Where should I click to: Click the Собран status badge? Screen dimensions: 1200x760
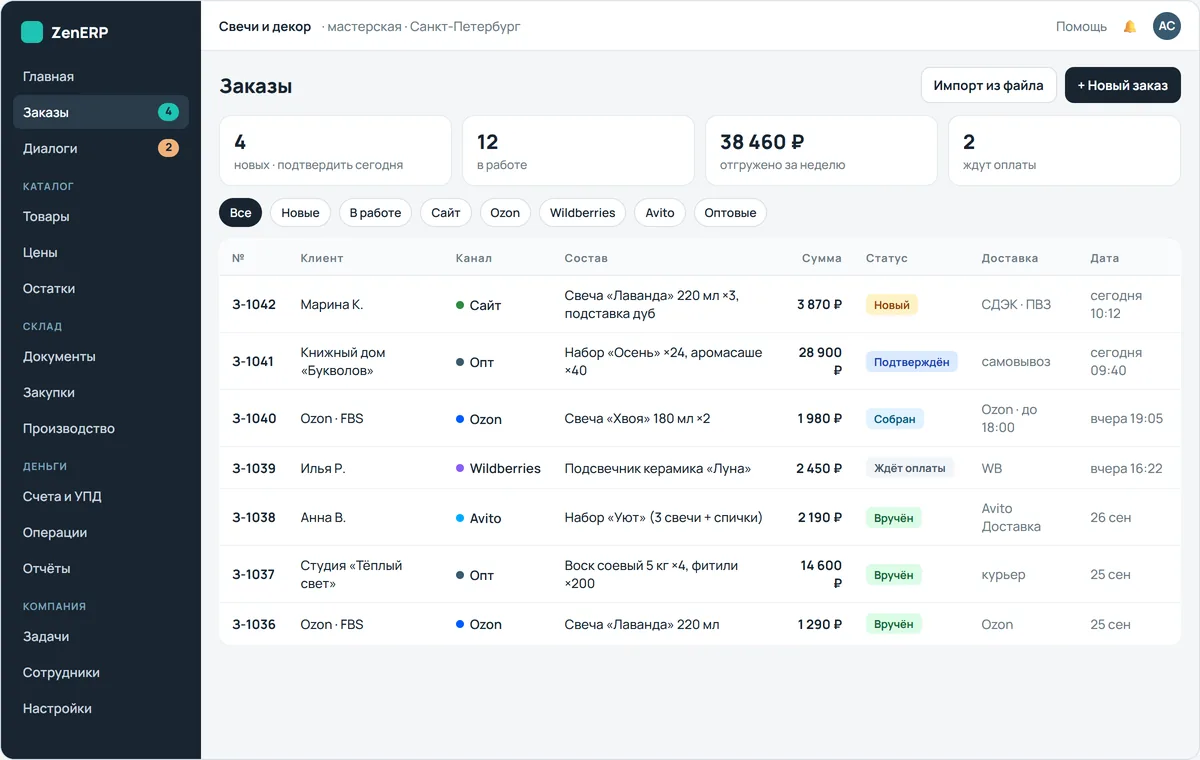(895, 418)
